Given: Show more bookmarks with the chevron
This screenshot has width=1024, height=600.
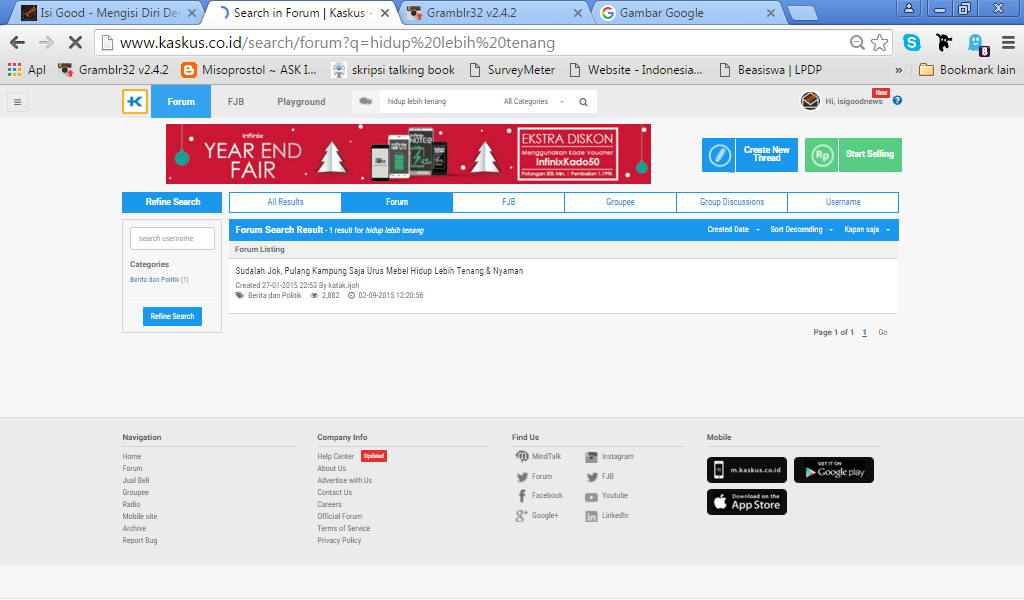Looking at the screenshot, I should tap(899, 70).
